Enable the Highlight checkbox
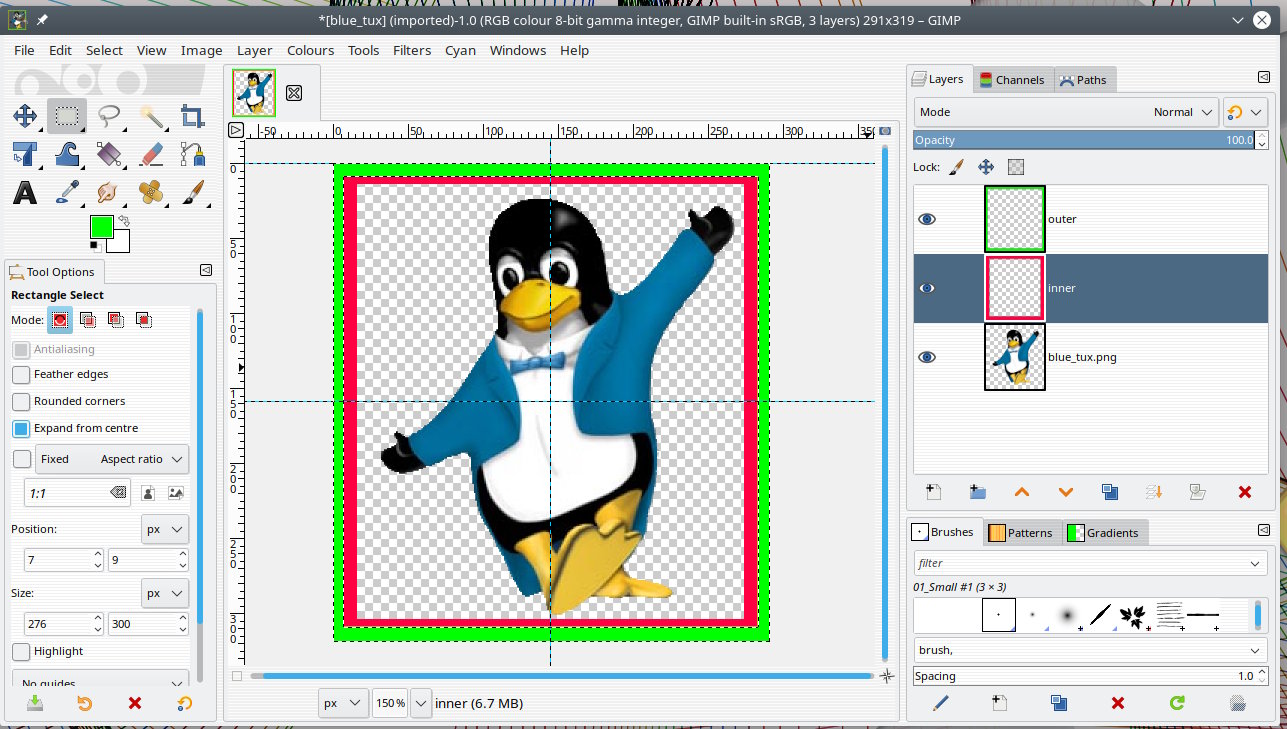1287x729 pixels. pos(21,651)
